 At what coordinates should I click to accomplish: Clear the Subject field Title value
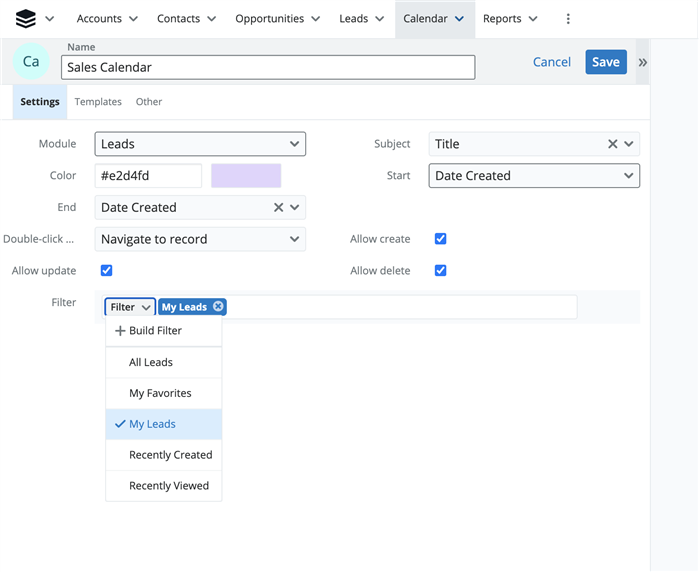point(612,144)
